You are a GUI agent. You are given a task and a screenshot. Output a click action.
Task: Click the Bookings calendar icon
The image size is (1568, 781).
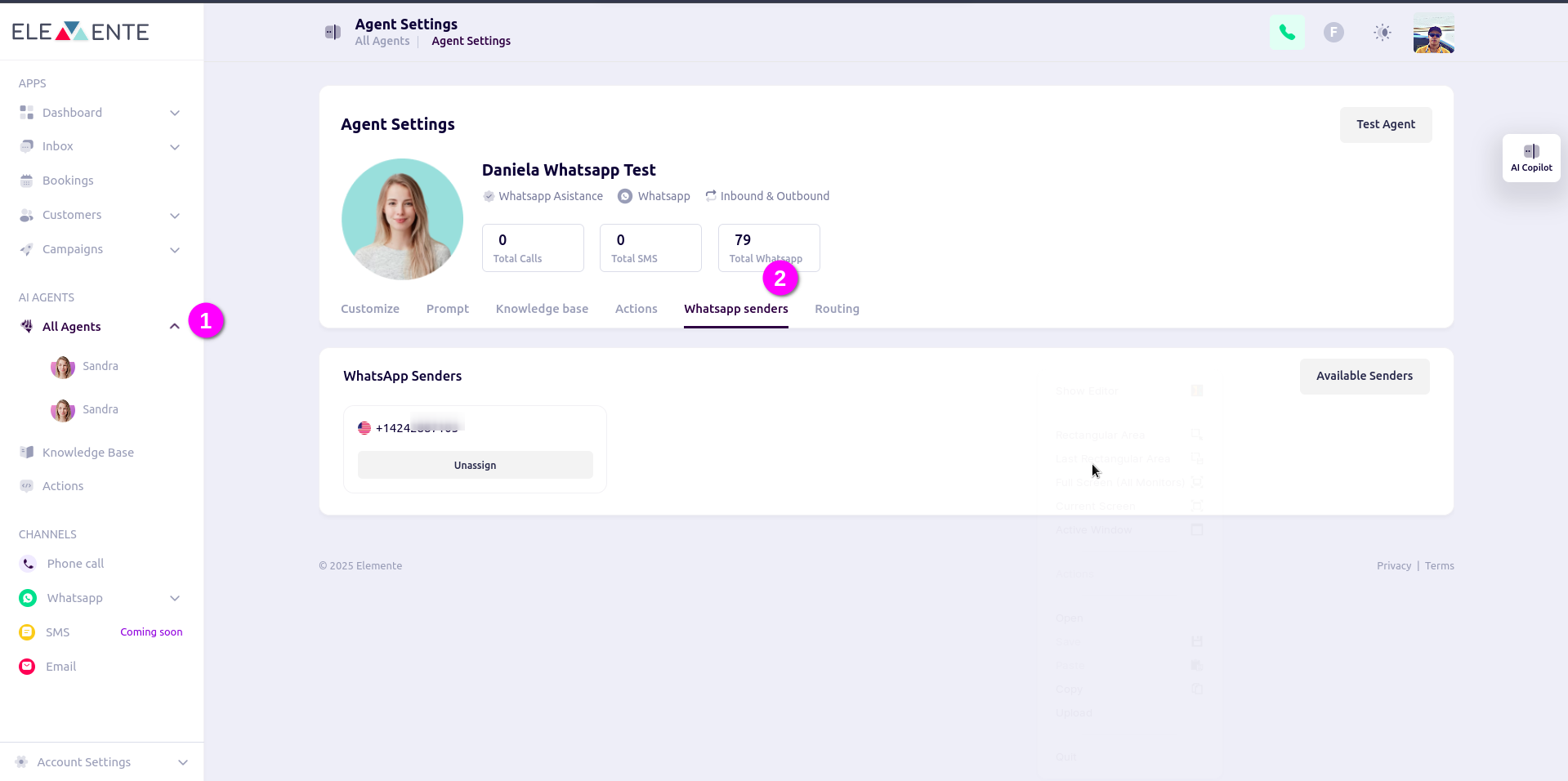[27, 181]
